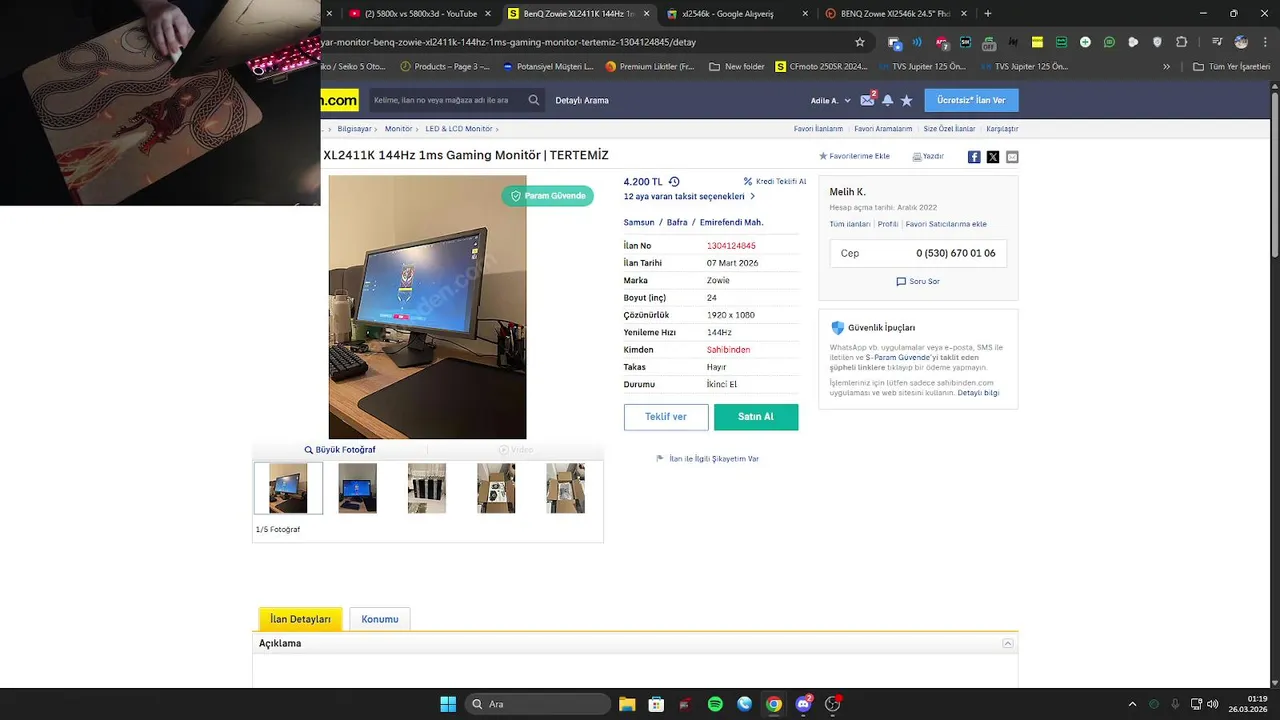Open Spotify from the taskbar

(715, 704)
